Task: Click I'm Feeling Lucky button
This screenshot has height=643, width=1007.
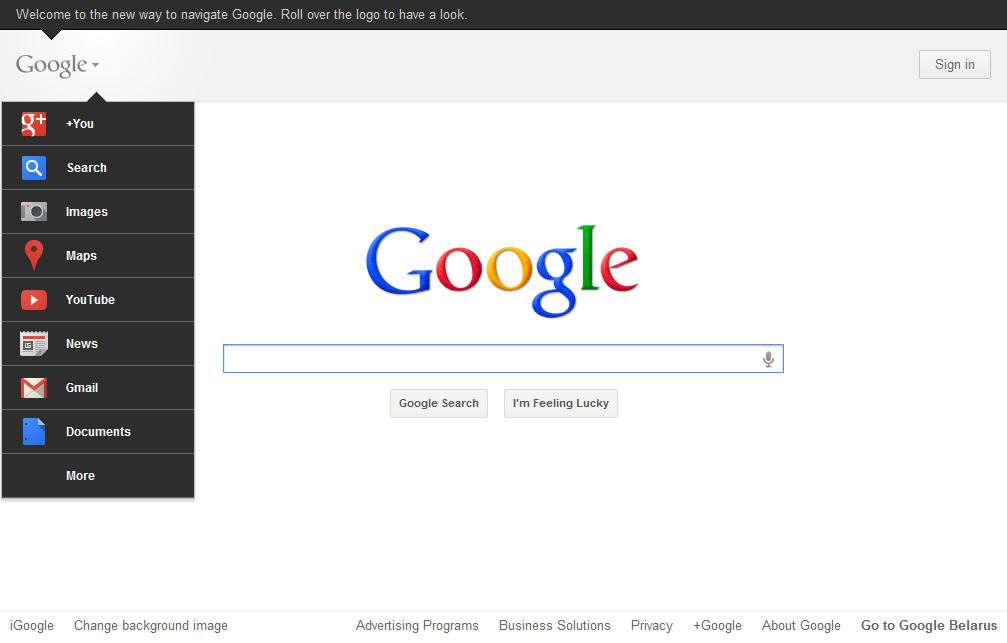Action: point(561,403)
